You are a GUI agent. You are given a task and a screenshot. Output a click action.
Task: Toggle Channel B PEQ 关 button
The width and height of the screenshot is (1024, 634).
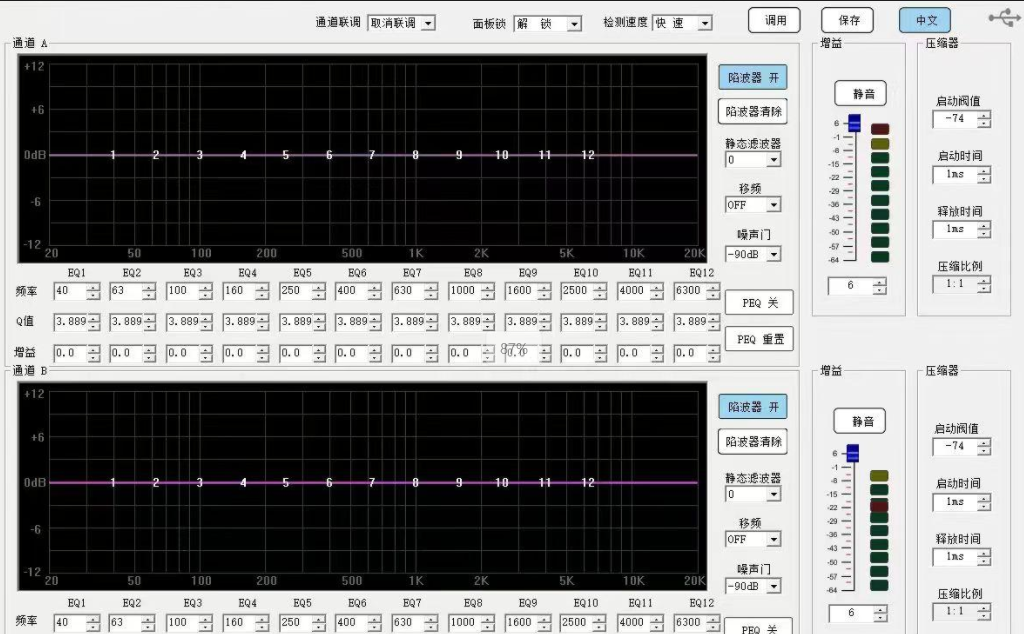pyautogui.click(x=759, y=627)
